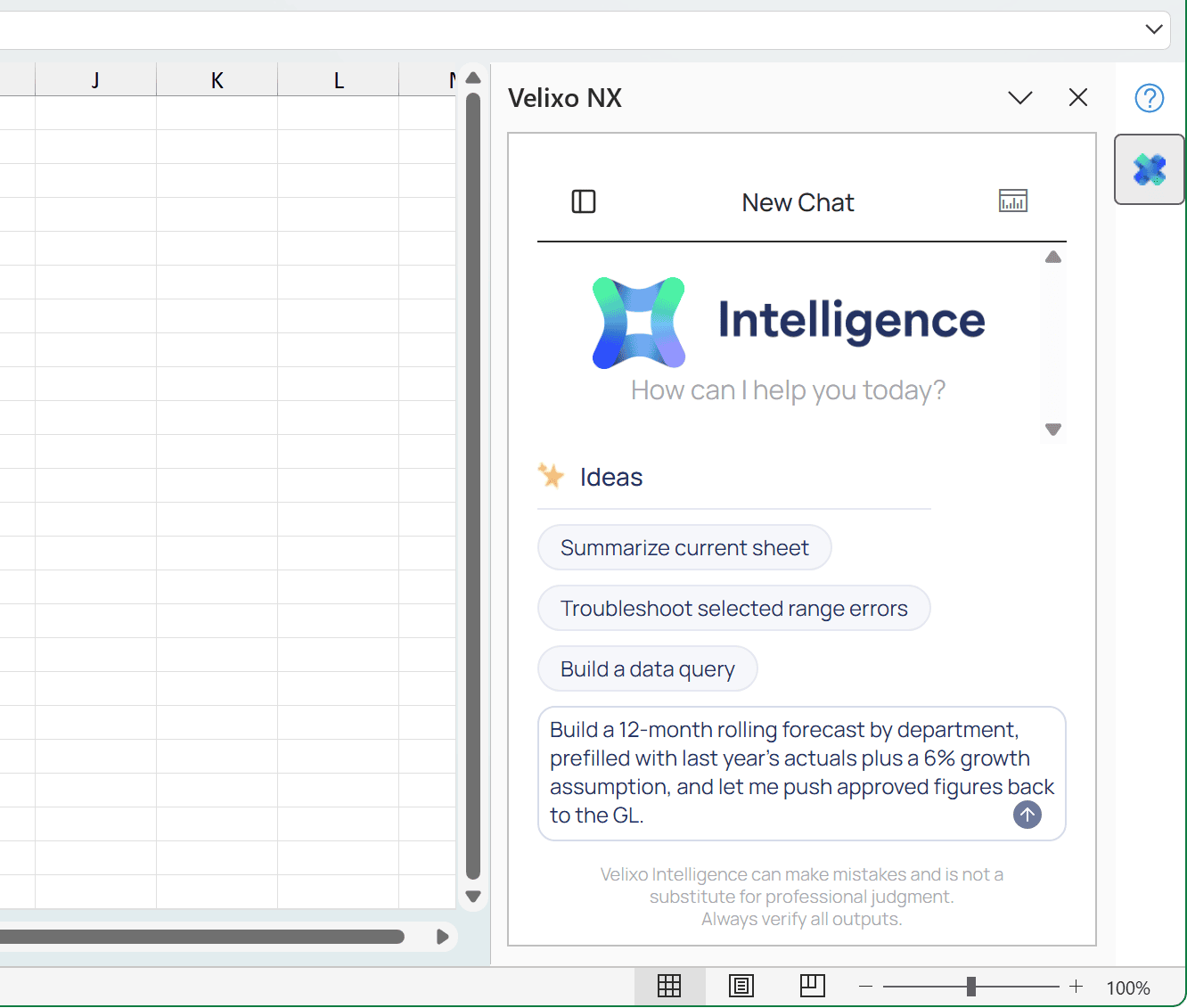Switch to Normal view in status bar
The height and width of the screenshot is (1008, 1187).
(x=669, y=986)
